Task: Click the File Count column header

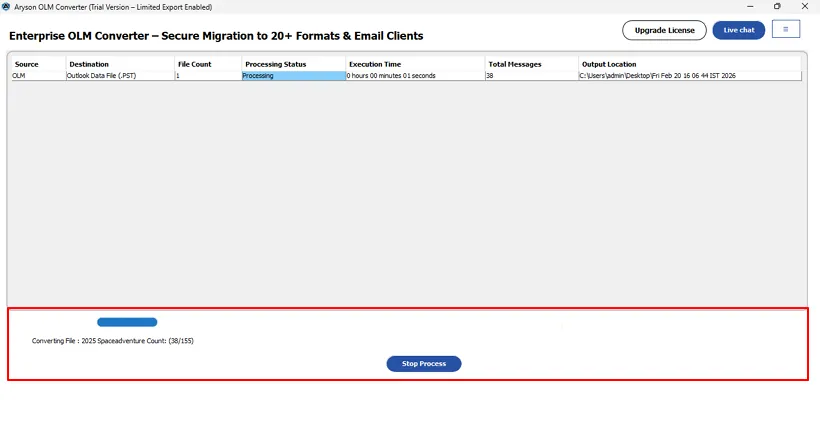Action: pos(196,64)
